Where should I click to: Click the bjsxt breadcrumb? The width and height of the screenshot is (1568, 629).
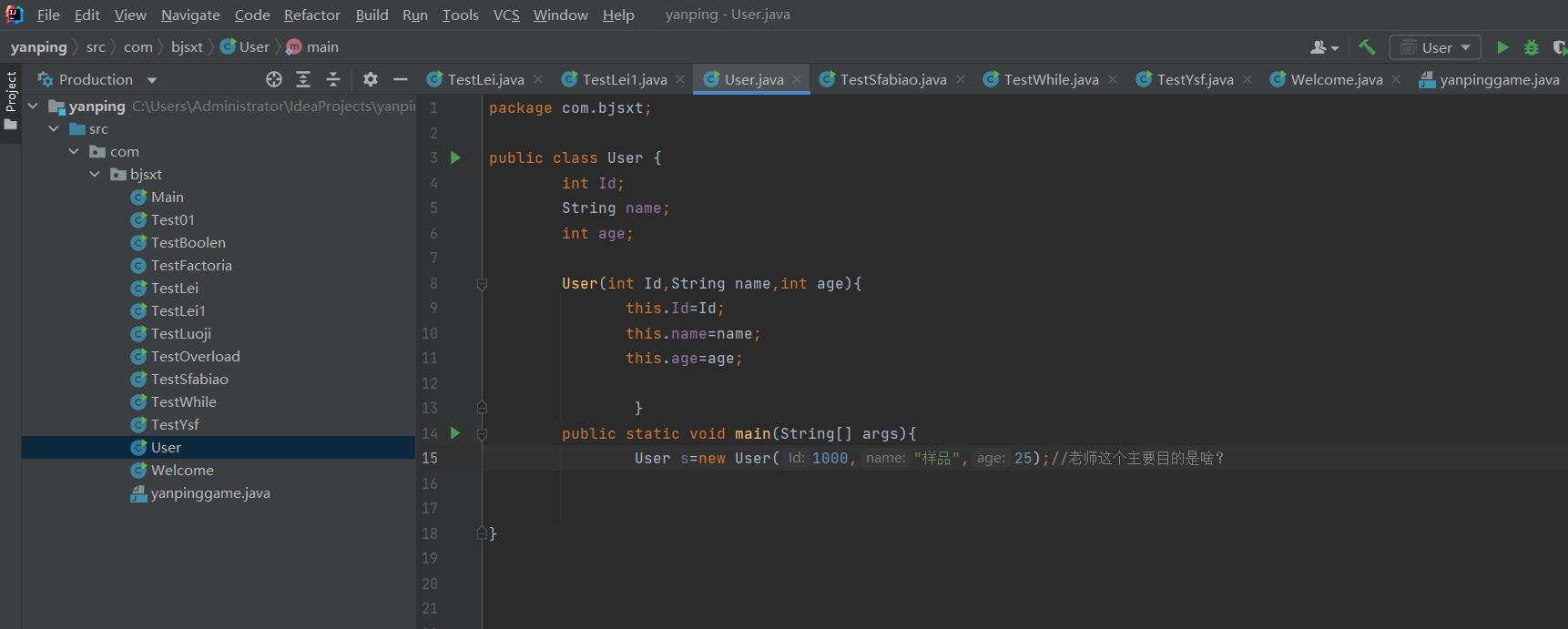187,47
